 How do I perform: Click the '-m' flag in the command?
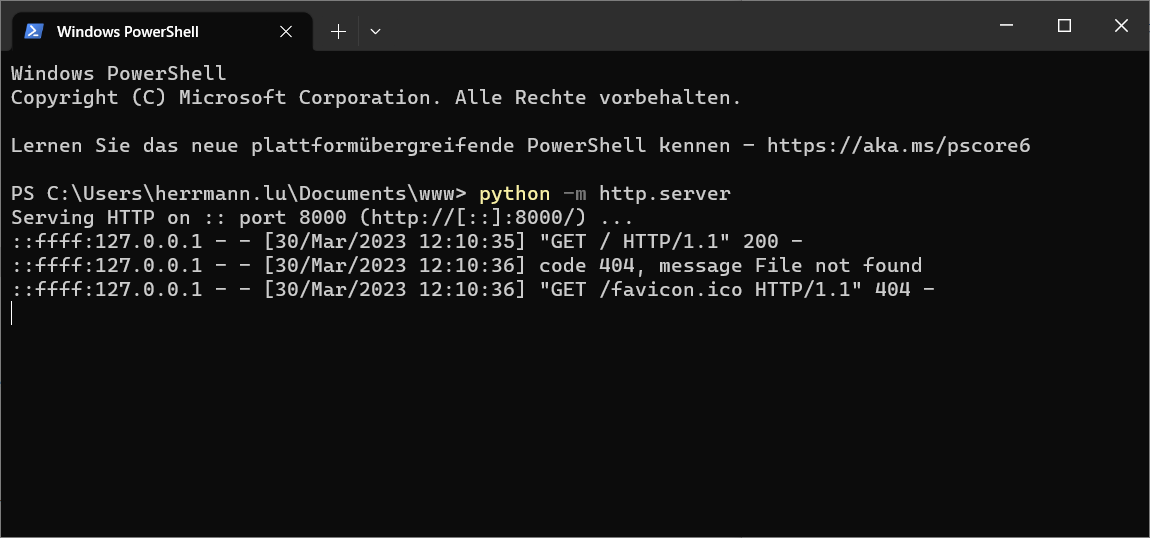574,194
